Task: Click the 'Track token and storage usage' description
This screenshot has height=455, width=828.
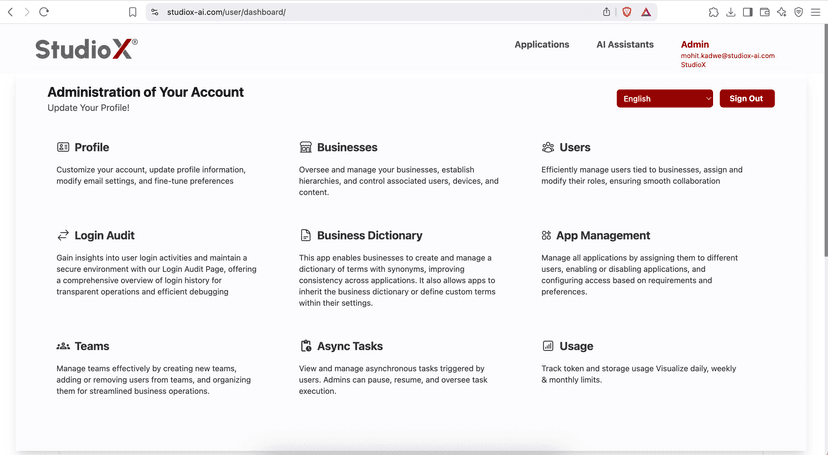Action: tap(638, 374)
